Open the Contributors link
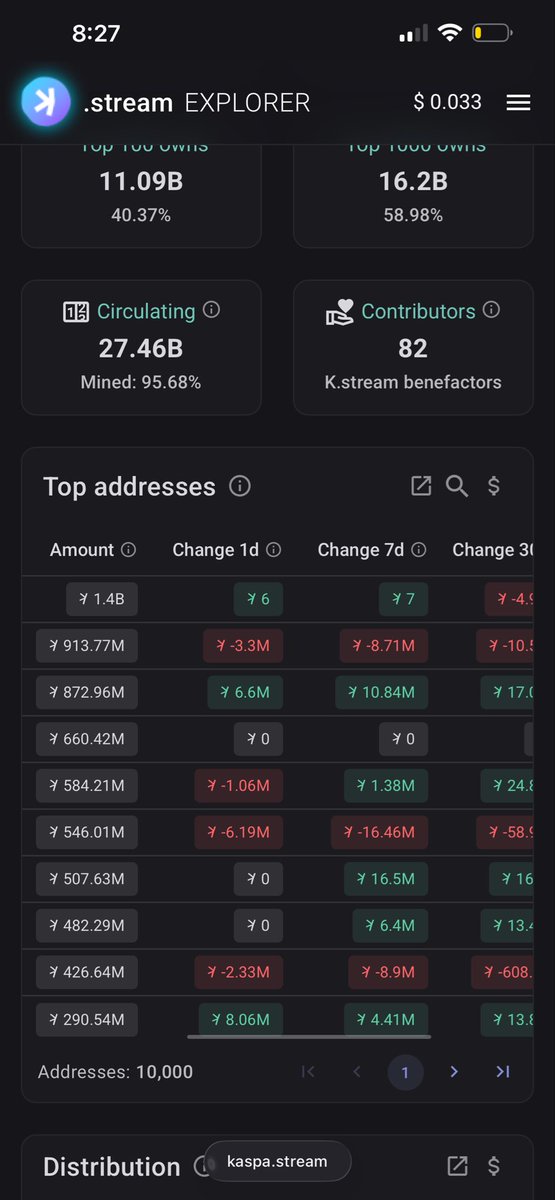The image size is (555, 1200). click(418, 311)
